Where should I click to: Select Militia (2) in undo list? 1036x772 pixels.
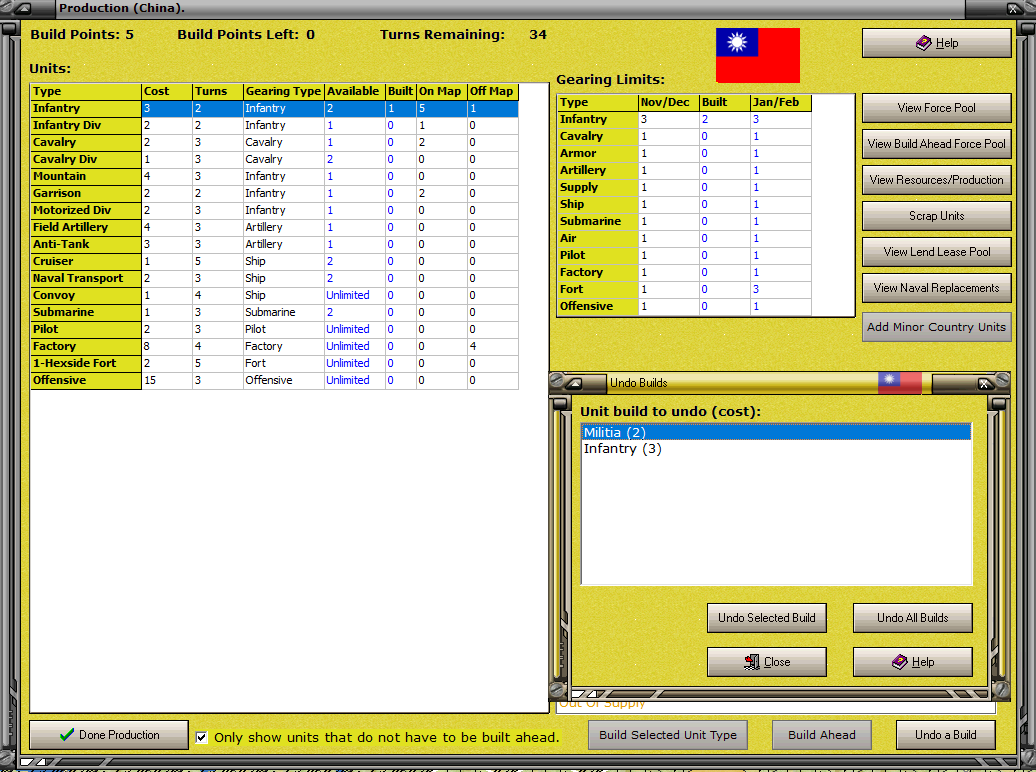click(x=776, y=432)
